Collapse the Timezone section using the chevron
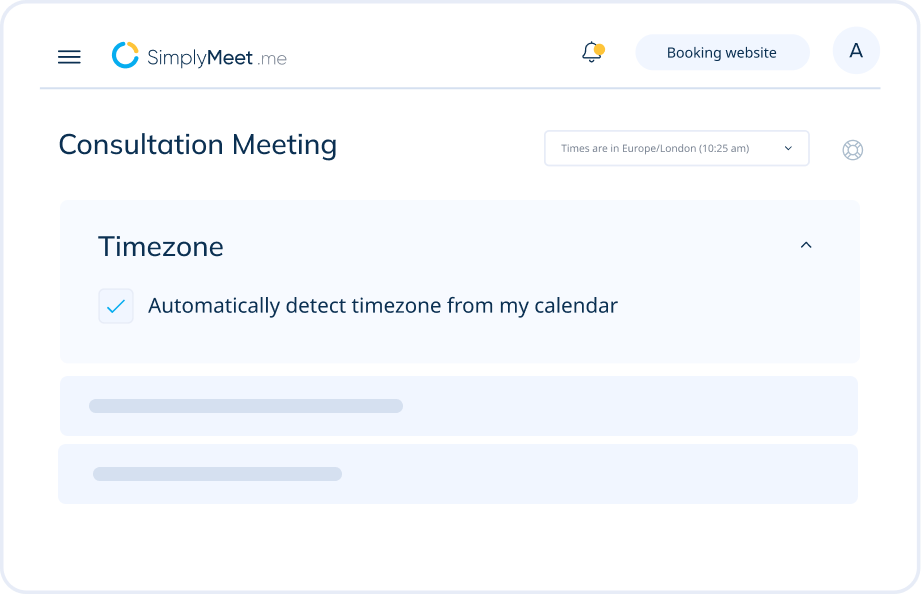This screenshot has width=921, height=594. point(806,245)
